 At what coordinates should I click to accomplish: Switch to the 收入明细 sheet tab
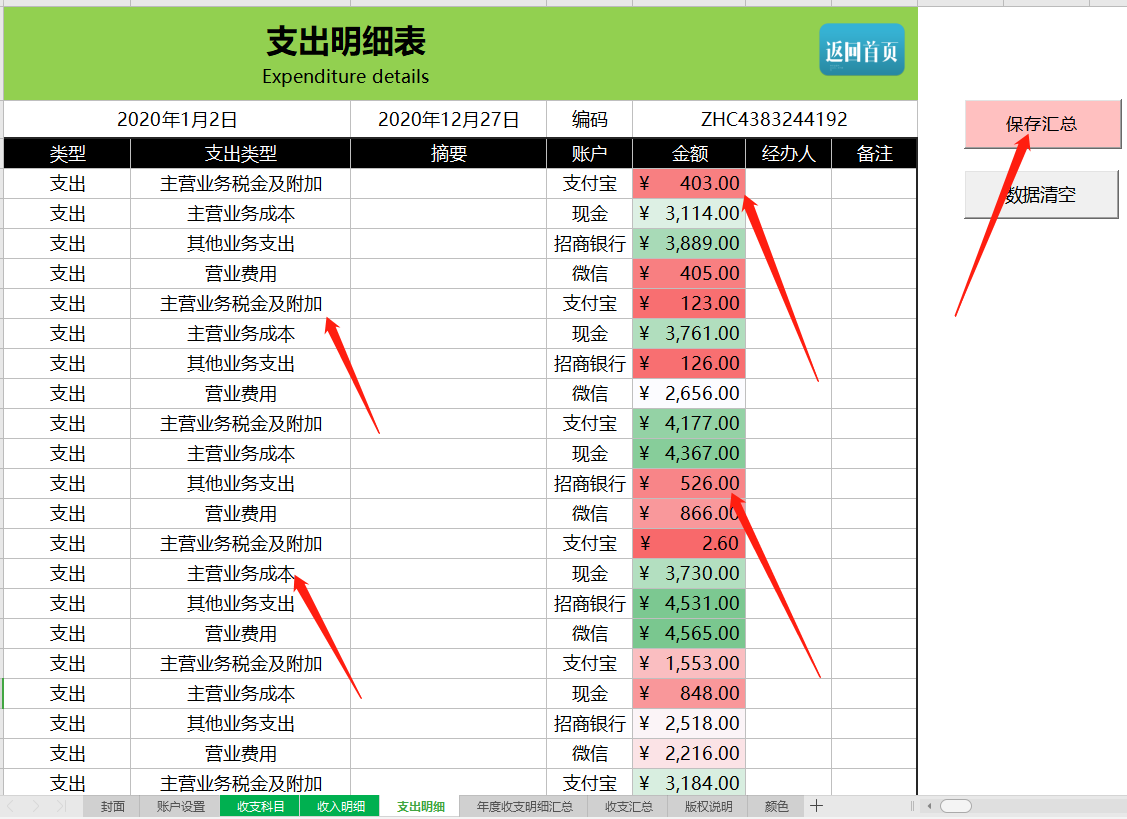click(x=340, y=805)
